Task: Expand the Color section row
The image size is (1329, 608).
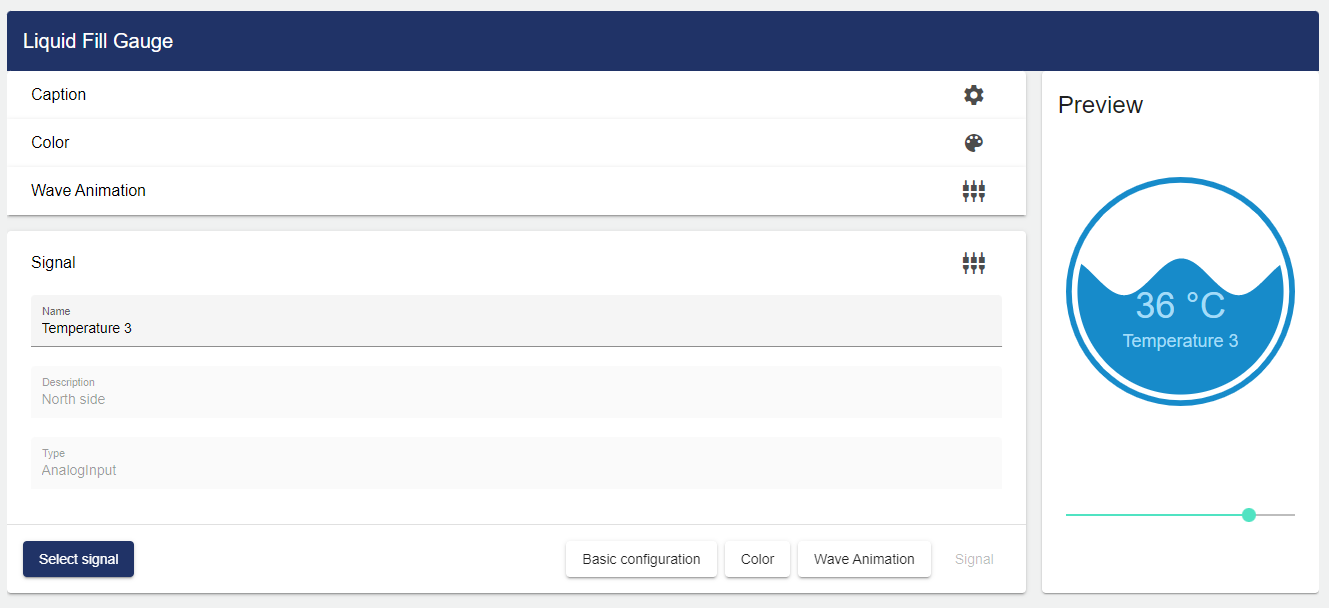Action: coord(480,143)
